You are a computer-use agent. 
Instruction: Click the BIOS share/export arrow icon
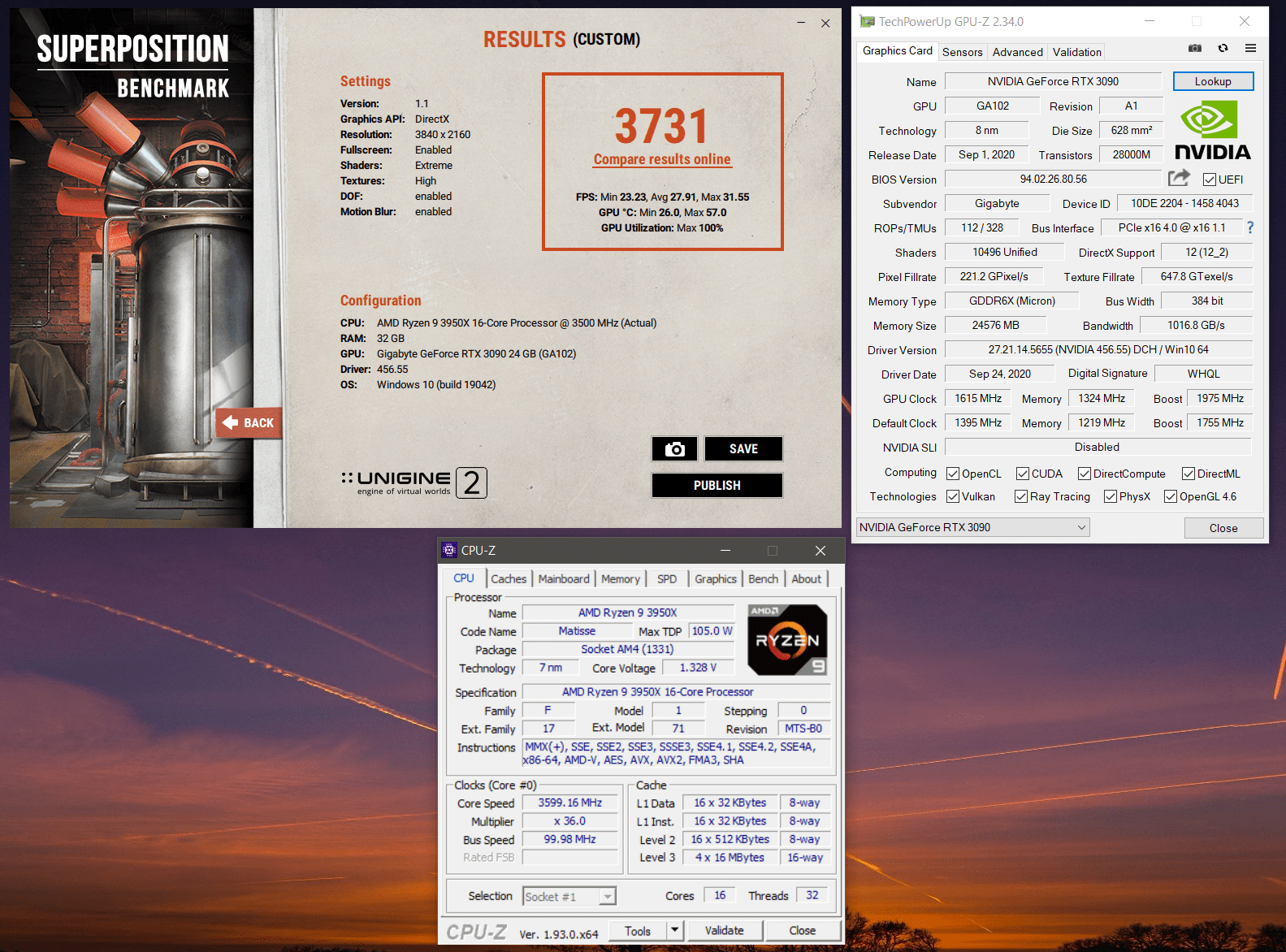coord(1179,178)
